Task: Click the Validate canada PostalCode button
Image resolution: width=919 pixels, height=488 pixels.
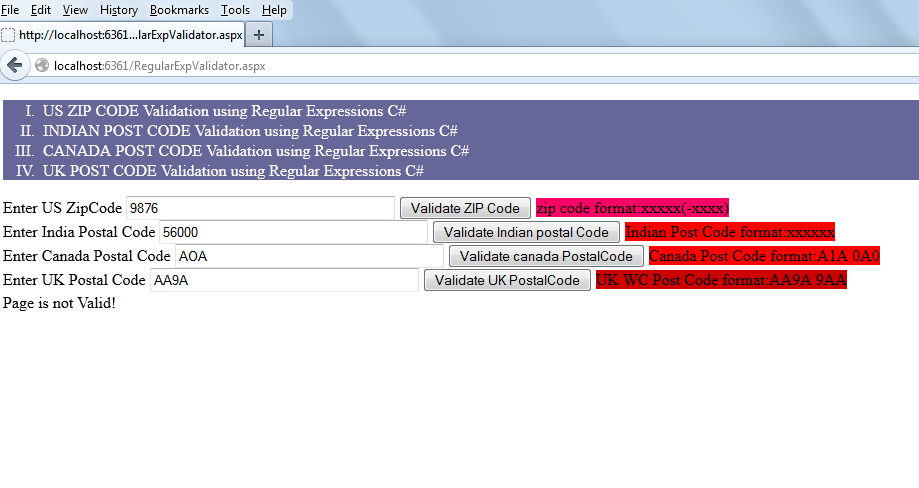Action: point(546,256)
